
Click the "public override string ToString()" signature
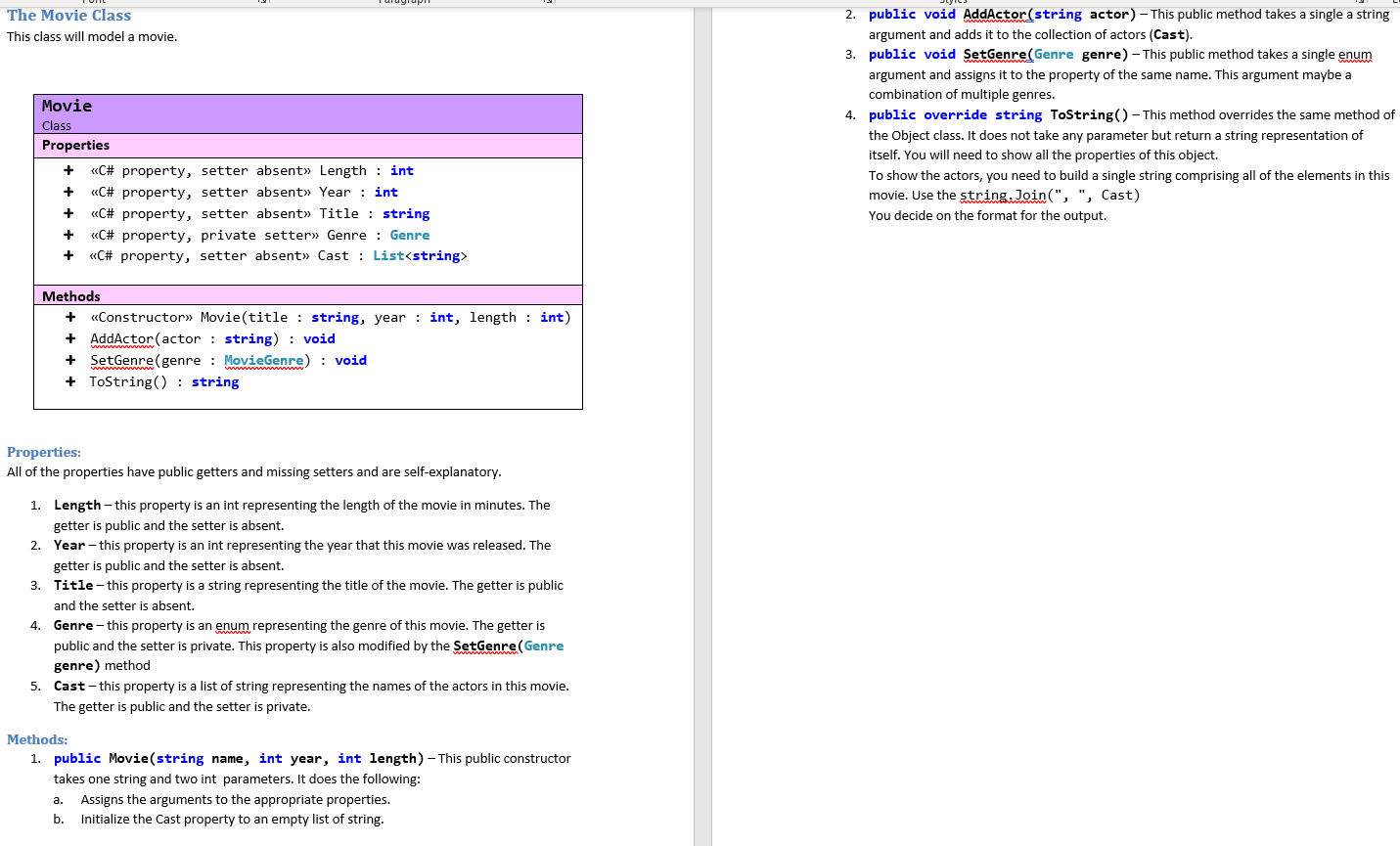(998, 115)
